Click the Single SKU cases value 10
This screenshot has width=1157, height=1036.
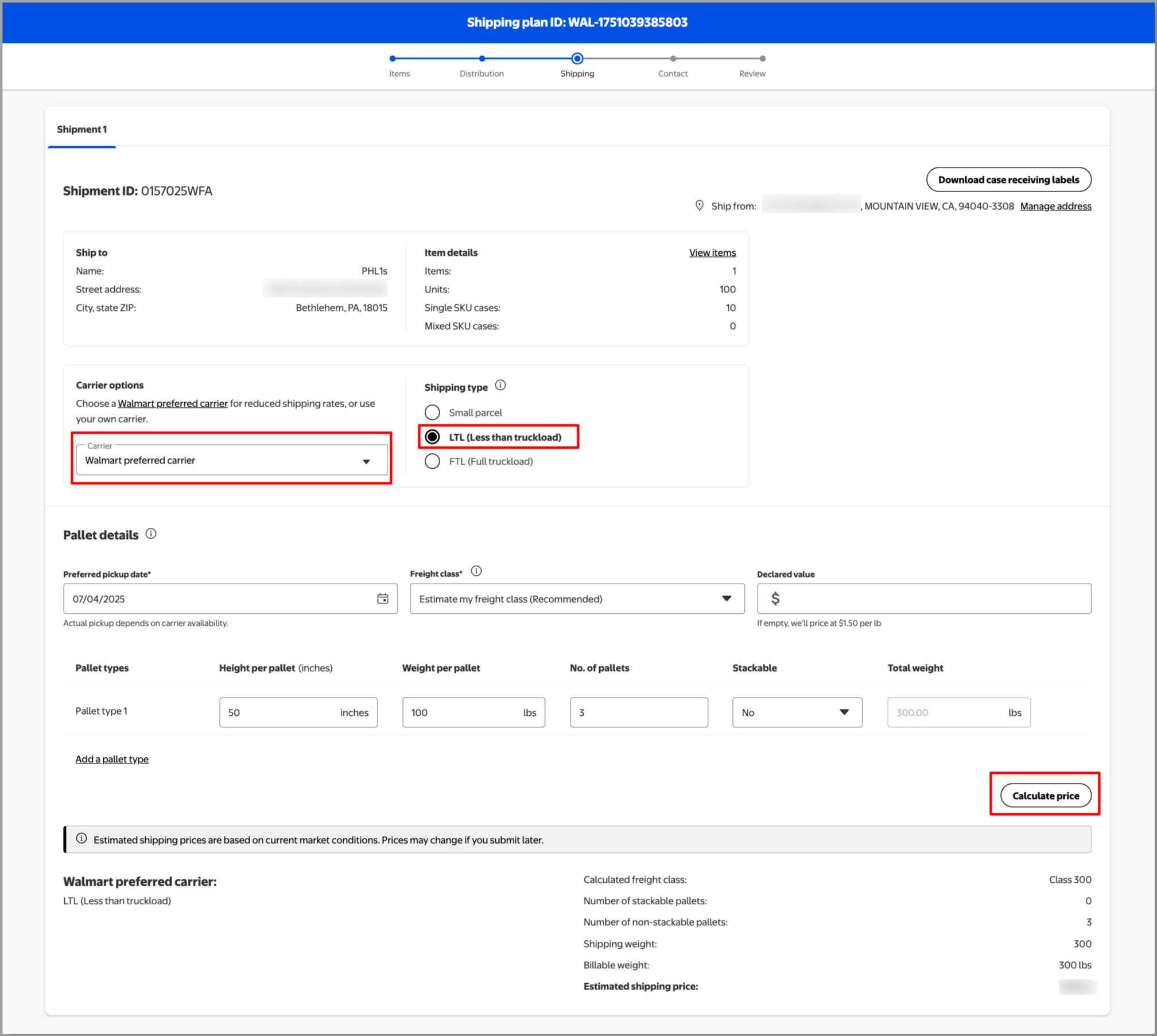point(731,308)
